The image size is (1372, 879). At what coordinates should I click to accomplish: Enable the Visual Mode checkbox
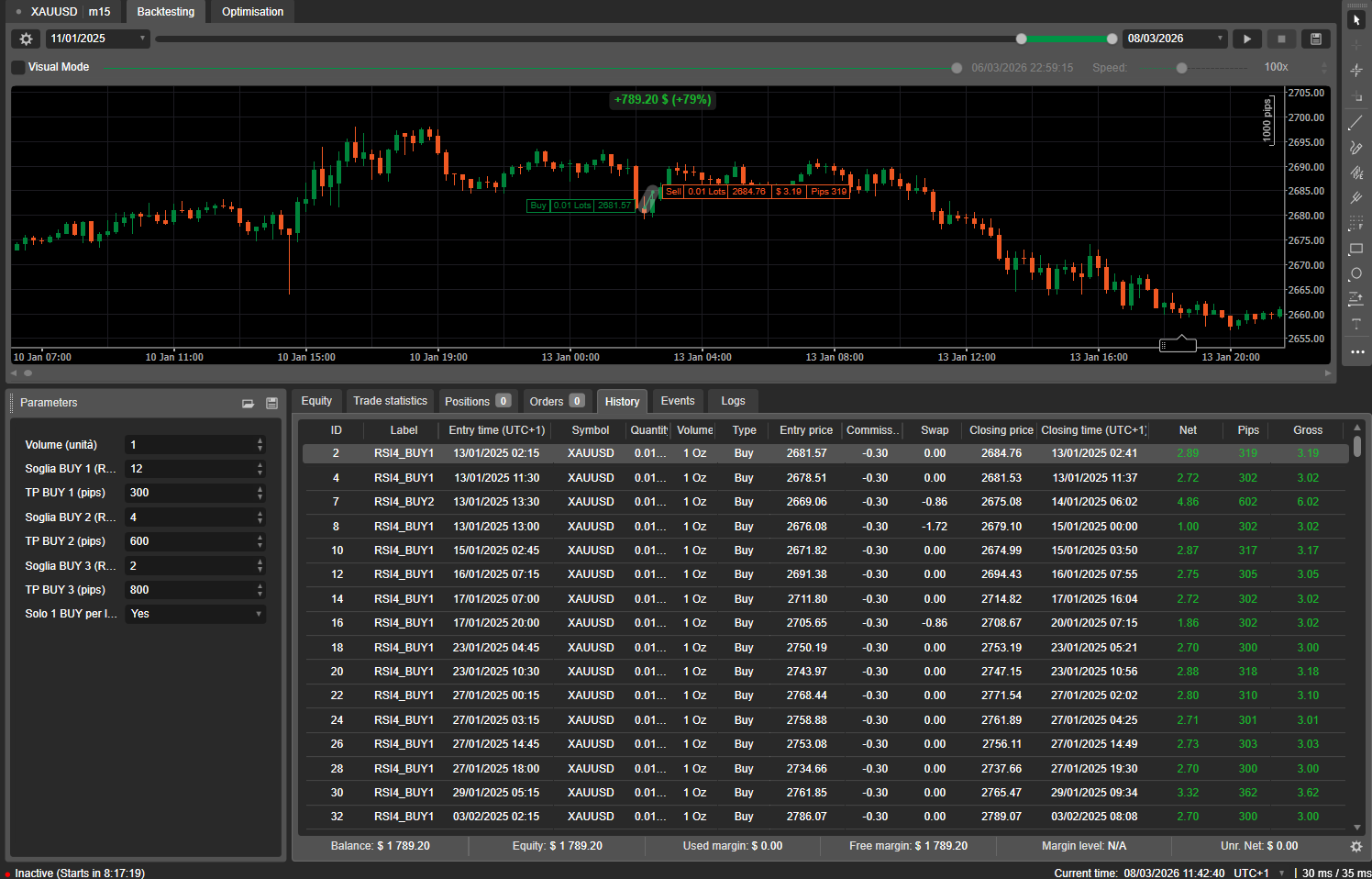point(18,67)
